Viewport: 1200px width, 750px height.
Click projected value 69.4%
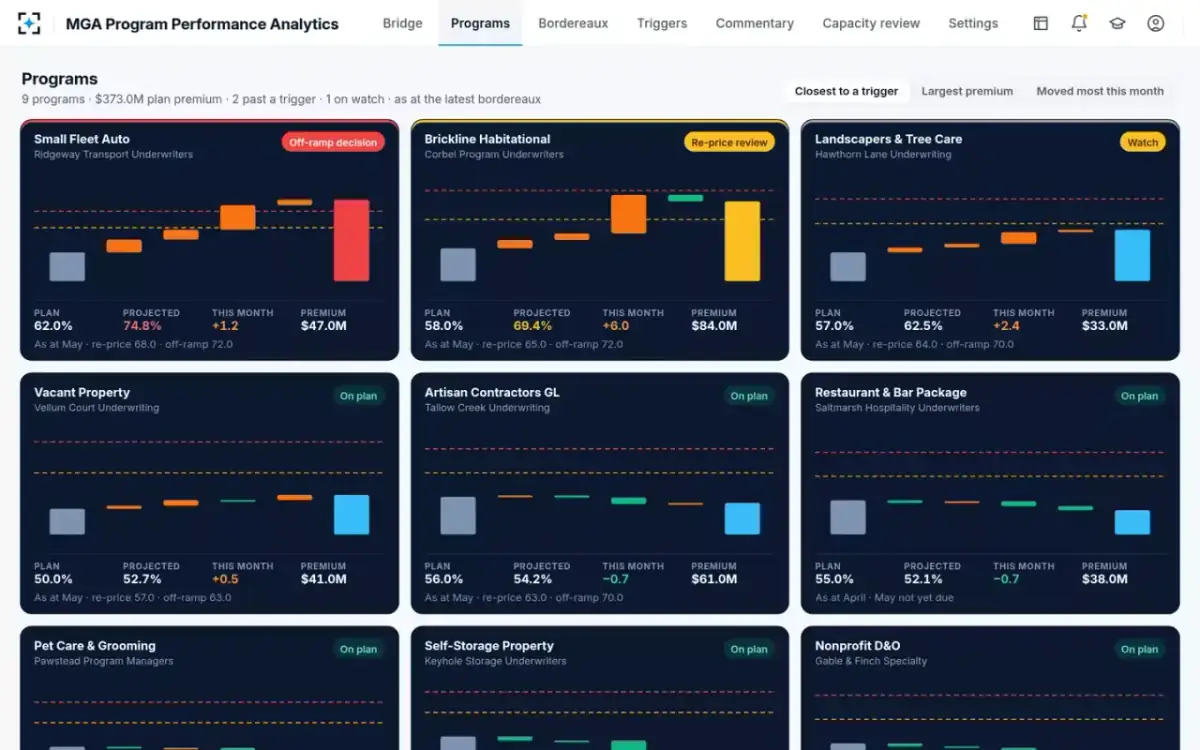point(533,326)
